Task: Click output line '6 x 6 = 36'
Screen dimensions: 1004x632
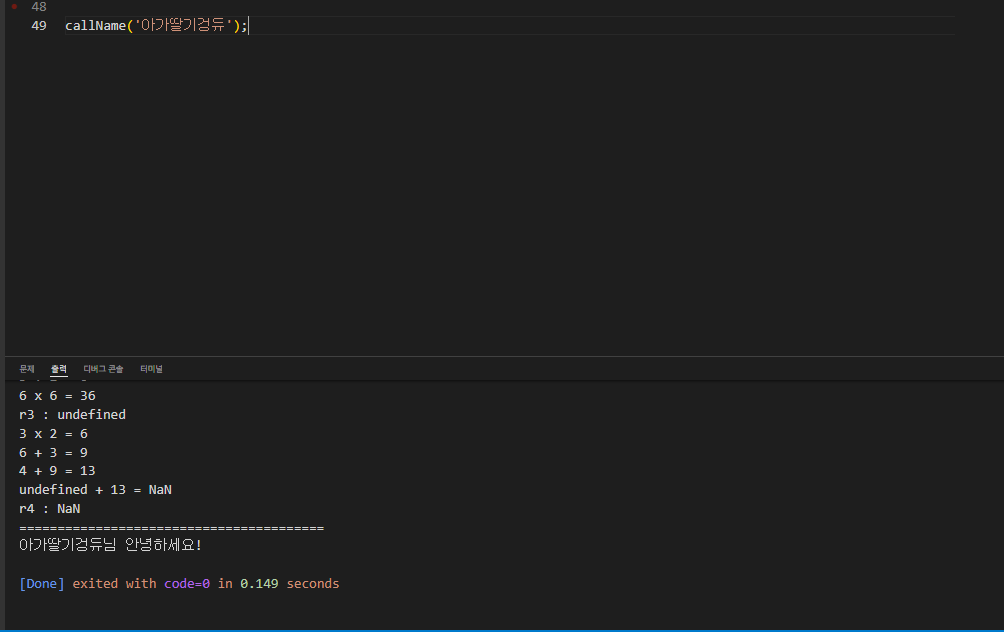Action: (x=57, y=396)
